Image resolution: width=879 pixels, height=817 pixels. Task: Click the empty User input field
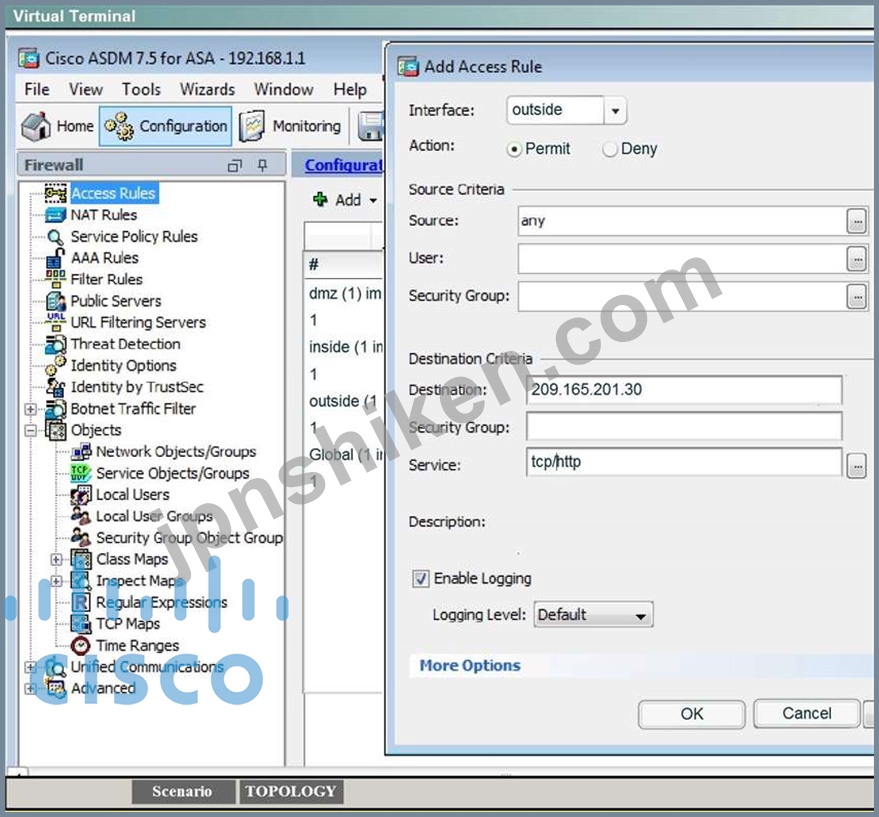(x=681, y=259)
